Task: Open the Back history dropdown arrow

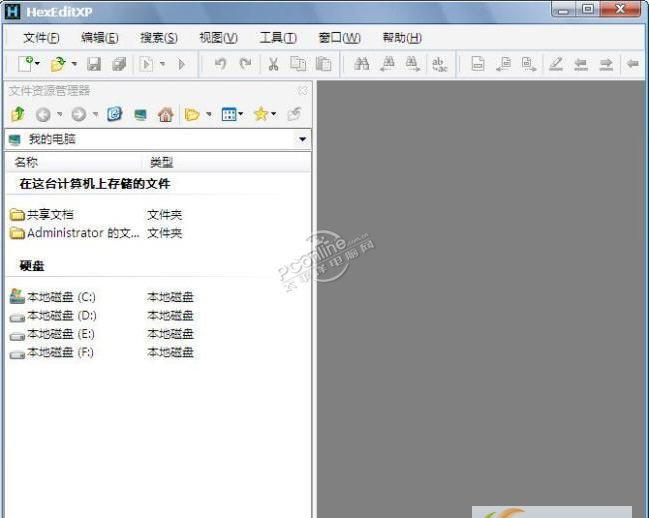Action: coord(60,114)
